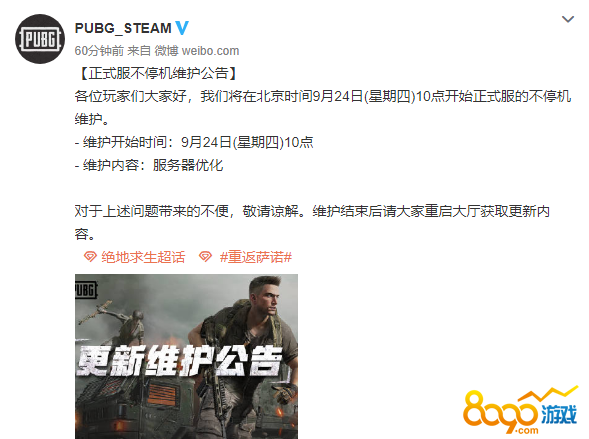This screenshot has width=589, height=439.
Task: Click diamond icon before 绝地求生超话
Action: [90, 257]
